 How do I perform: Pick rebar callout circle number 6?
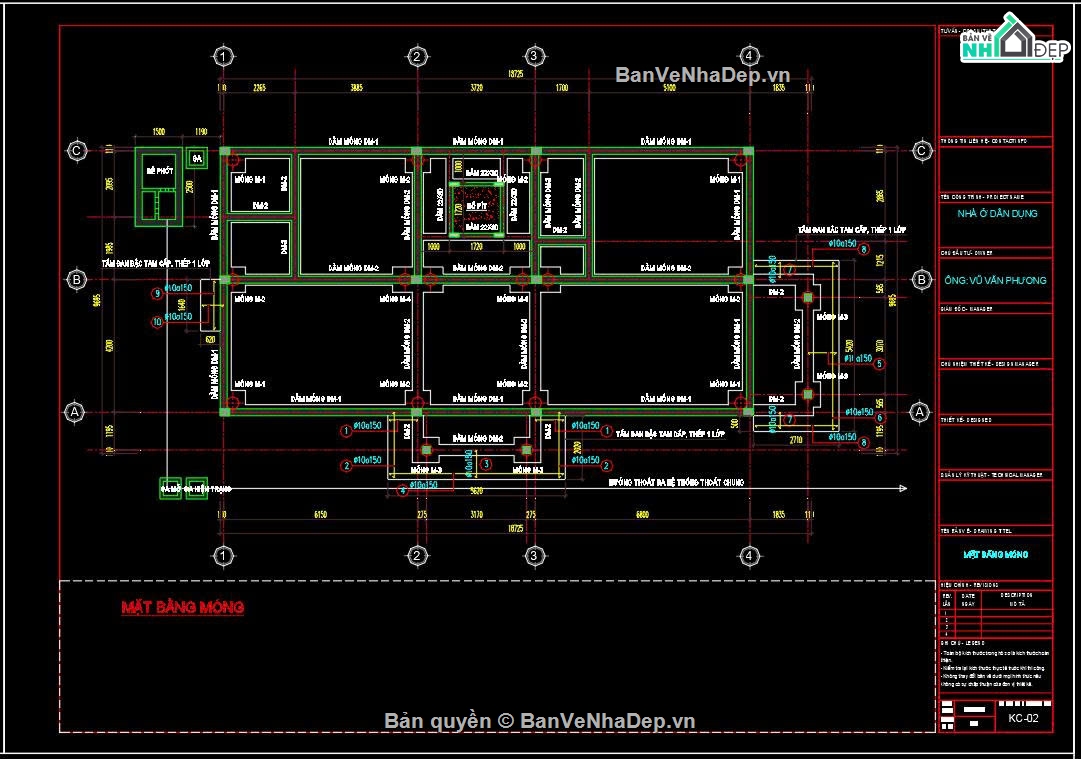point(880,418)
